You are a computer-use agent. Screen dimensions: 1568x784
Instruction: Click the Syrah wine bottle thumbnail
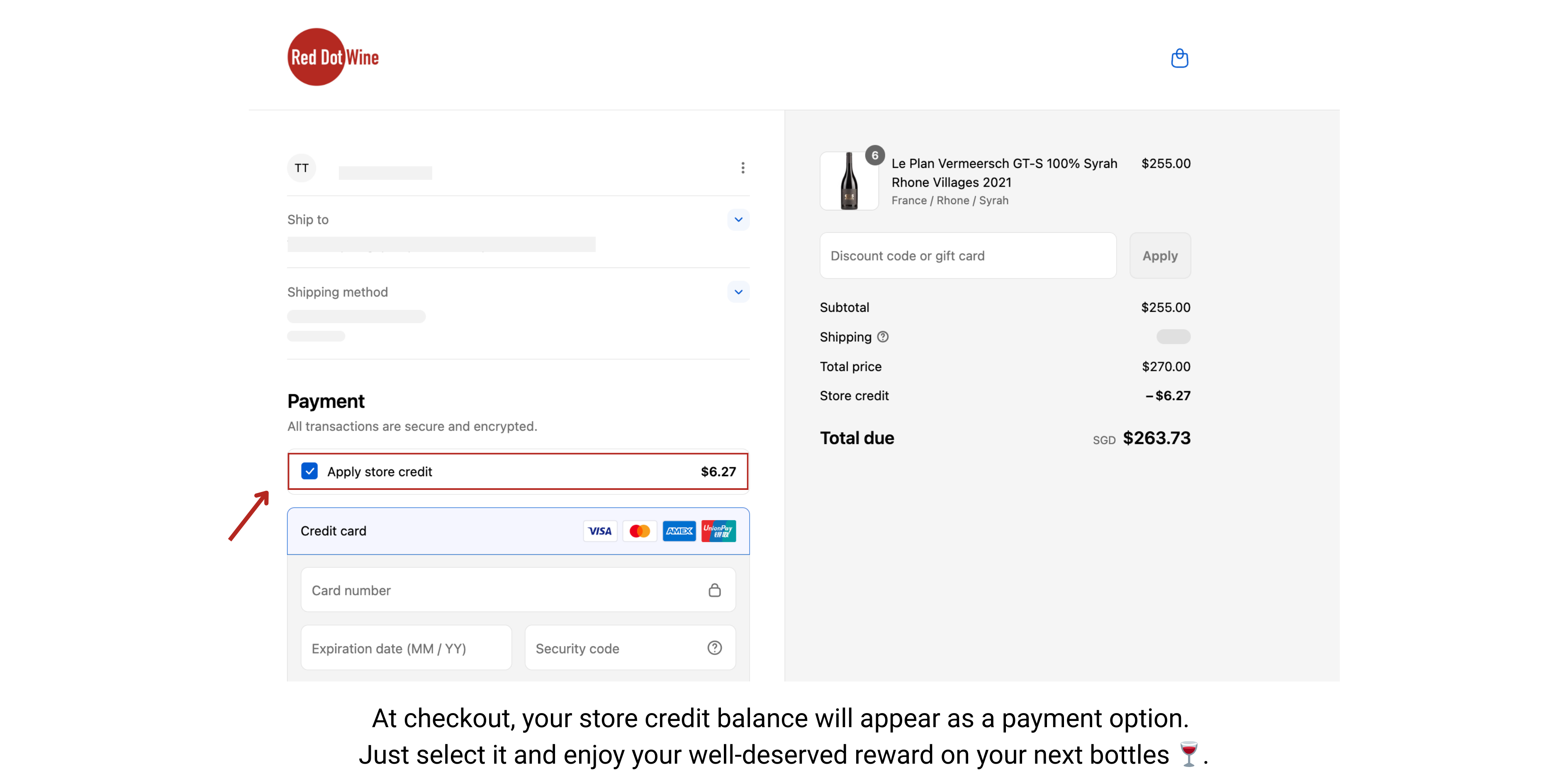pos(849,181)
